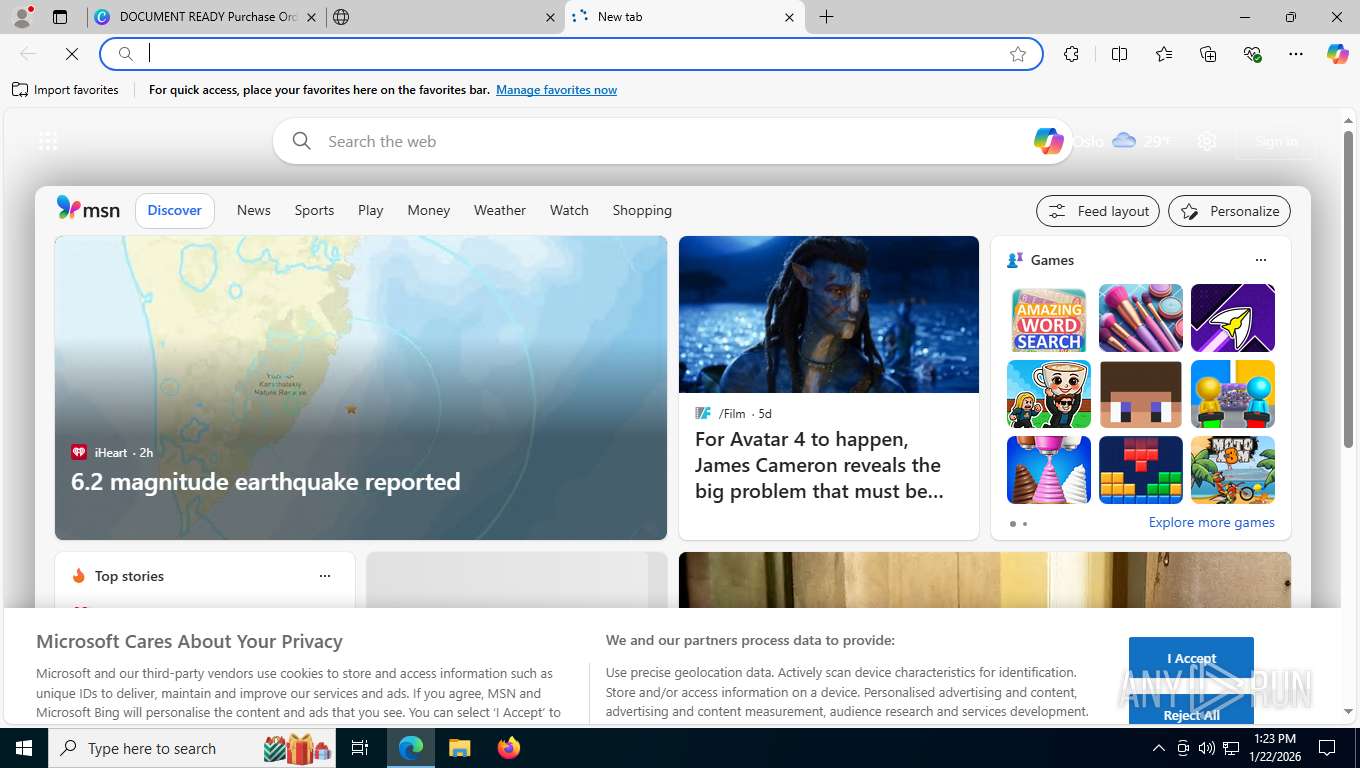Open the tab actions menu icon
The width and height of the screenshot is (1360, 768).
(x=60, y=17)
